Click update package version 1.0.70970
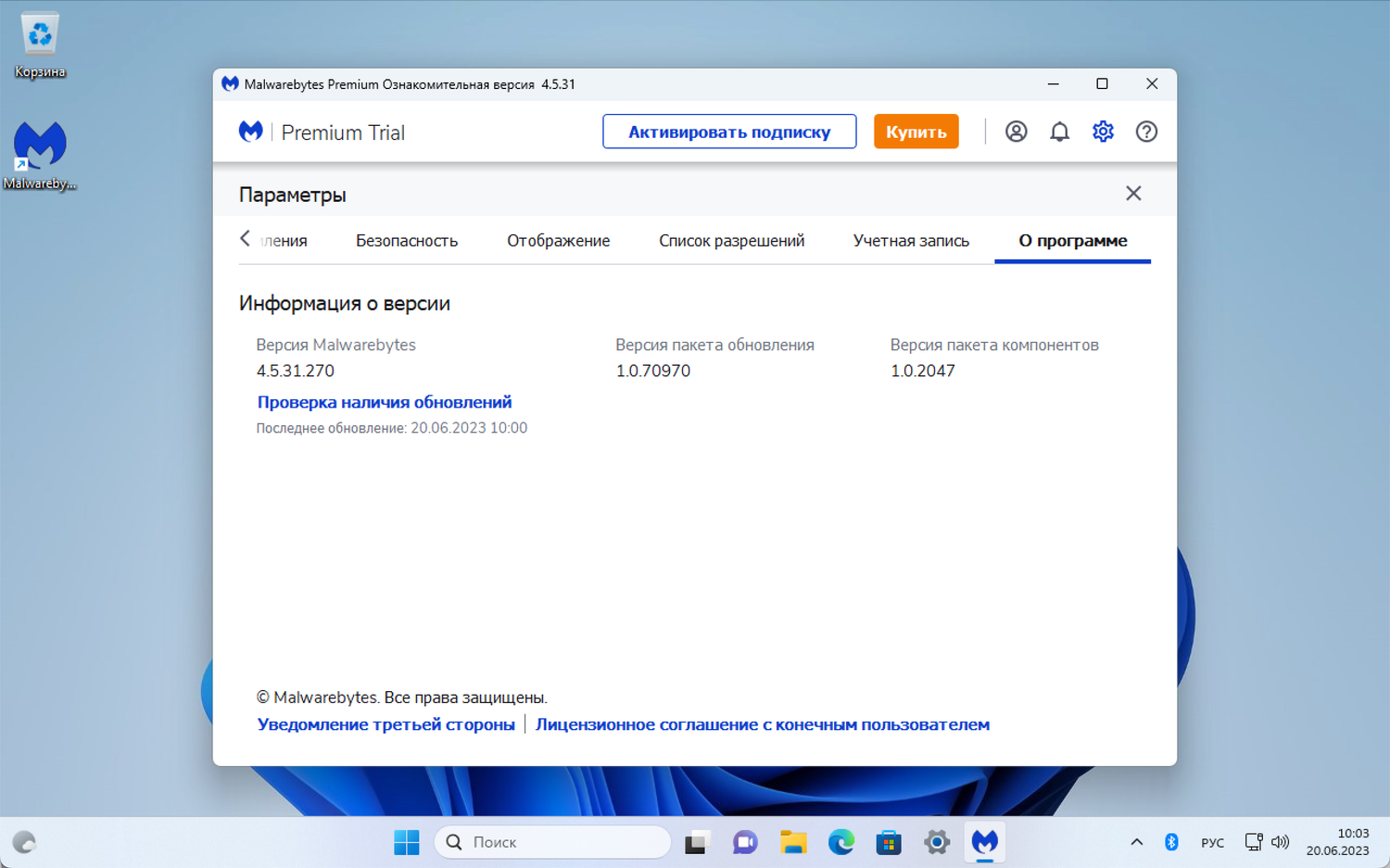Viewport: 1390px width, 868px height. tap(653, 371)
